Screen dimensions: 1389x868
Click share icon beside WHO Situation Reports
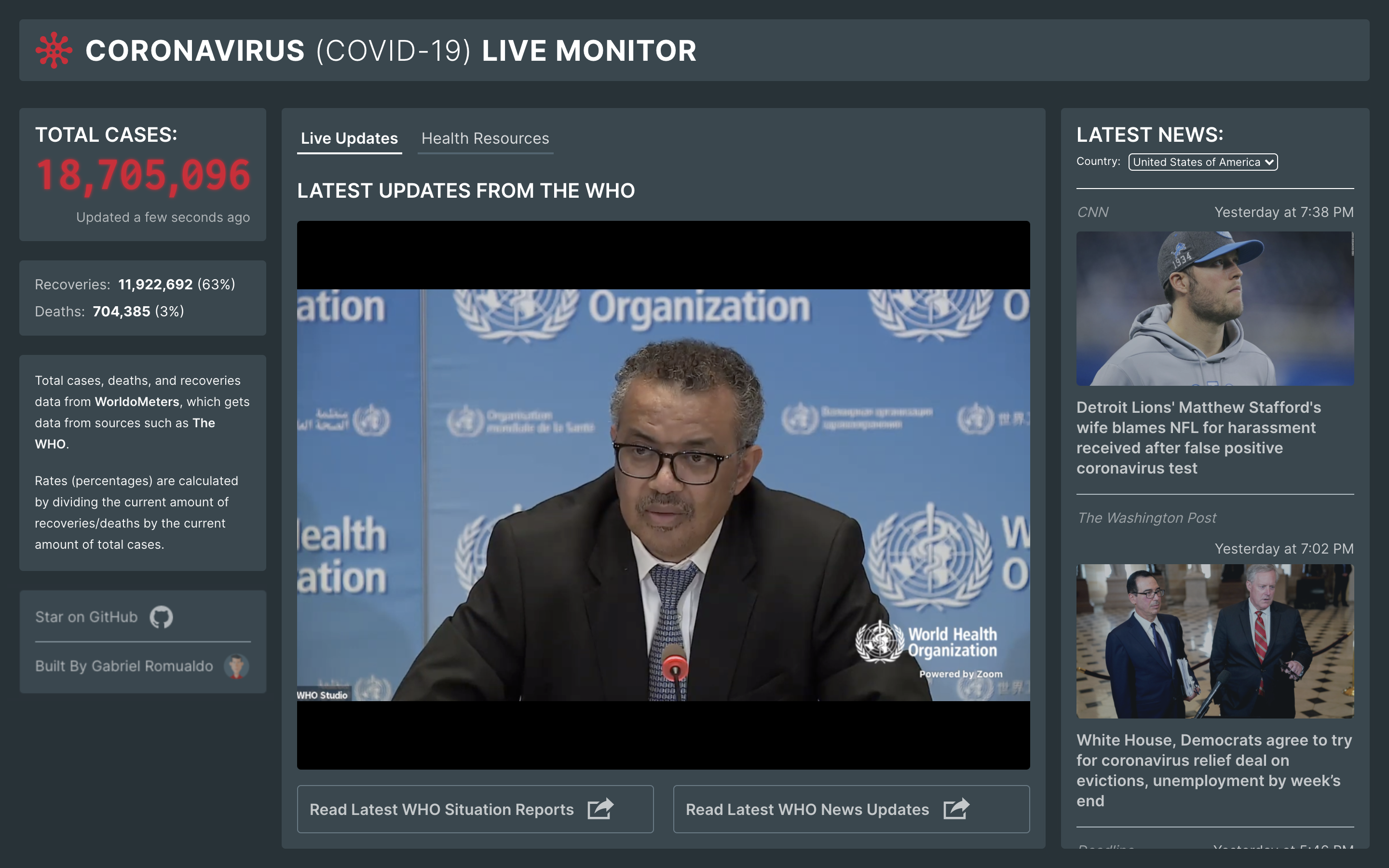pos(600,809)
